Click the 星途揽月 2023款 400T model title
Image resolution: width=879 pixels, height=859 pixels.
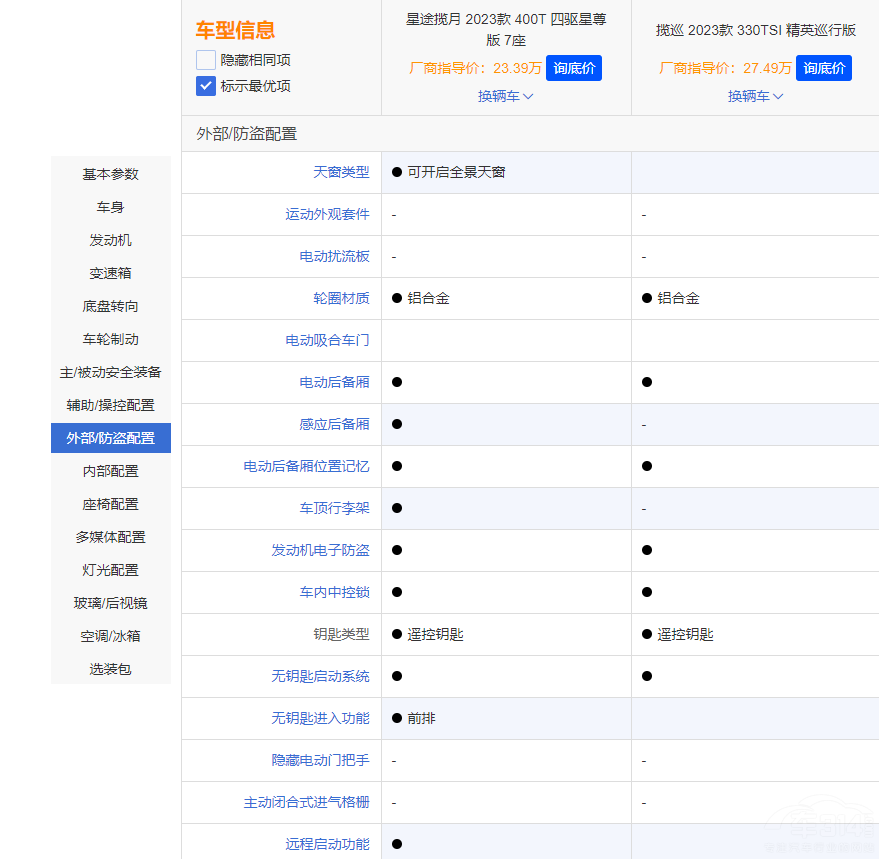506,29
